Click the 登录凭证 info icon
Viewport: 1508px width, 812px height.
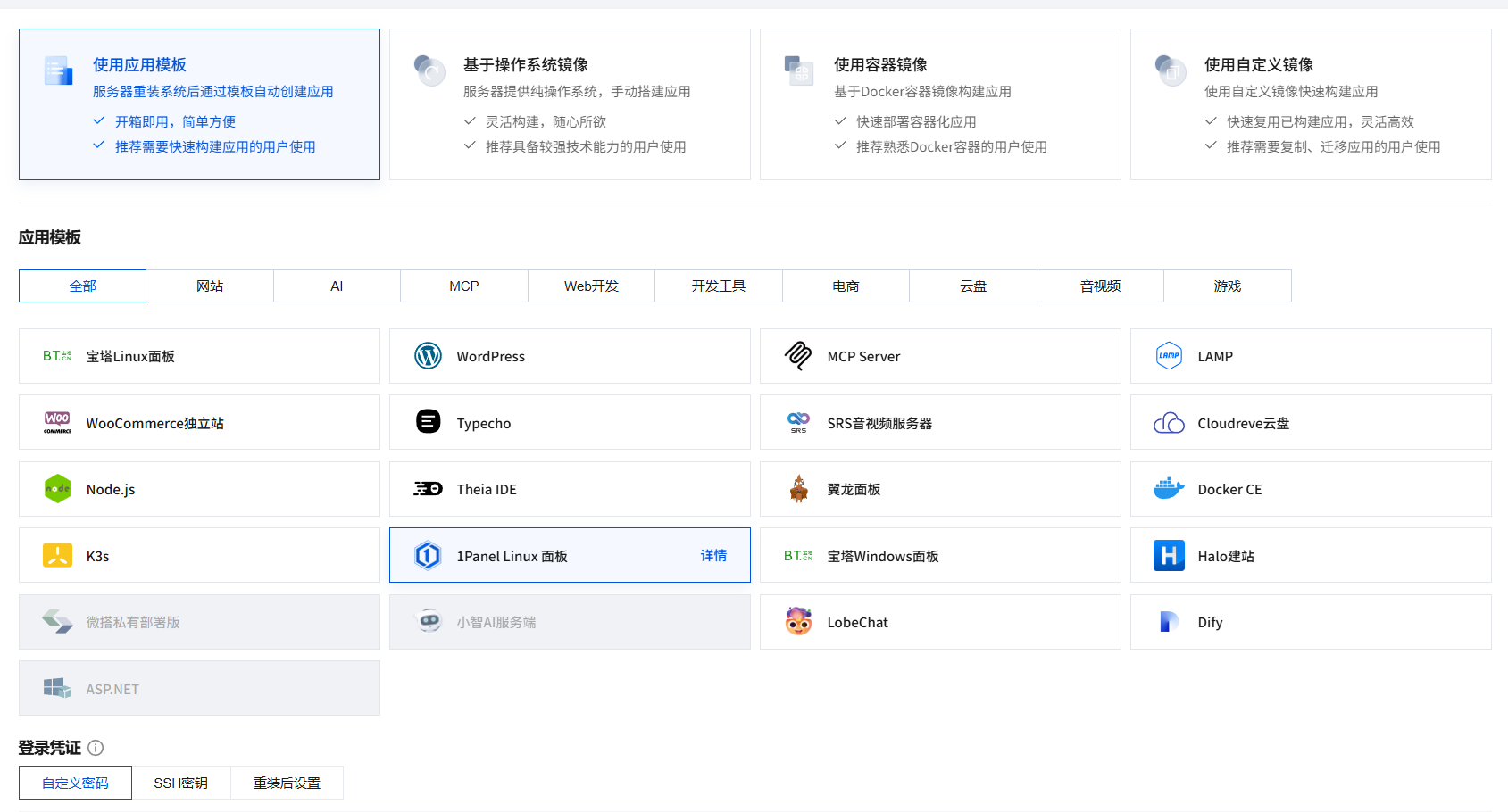tap(96, 749)
